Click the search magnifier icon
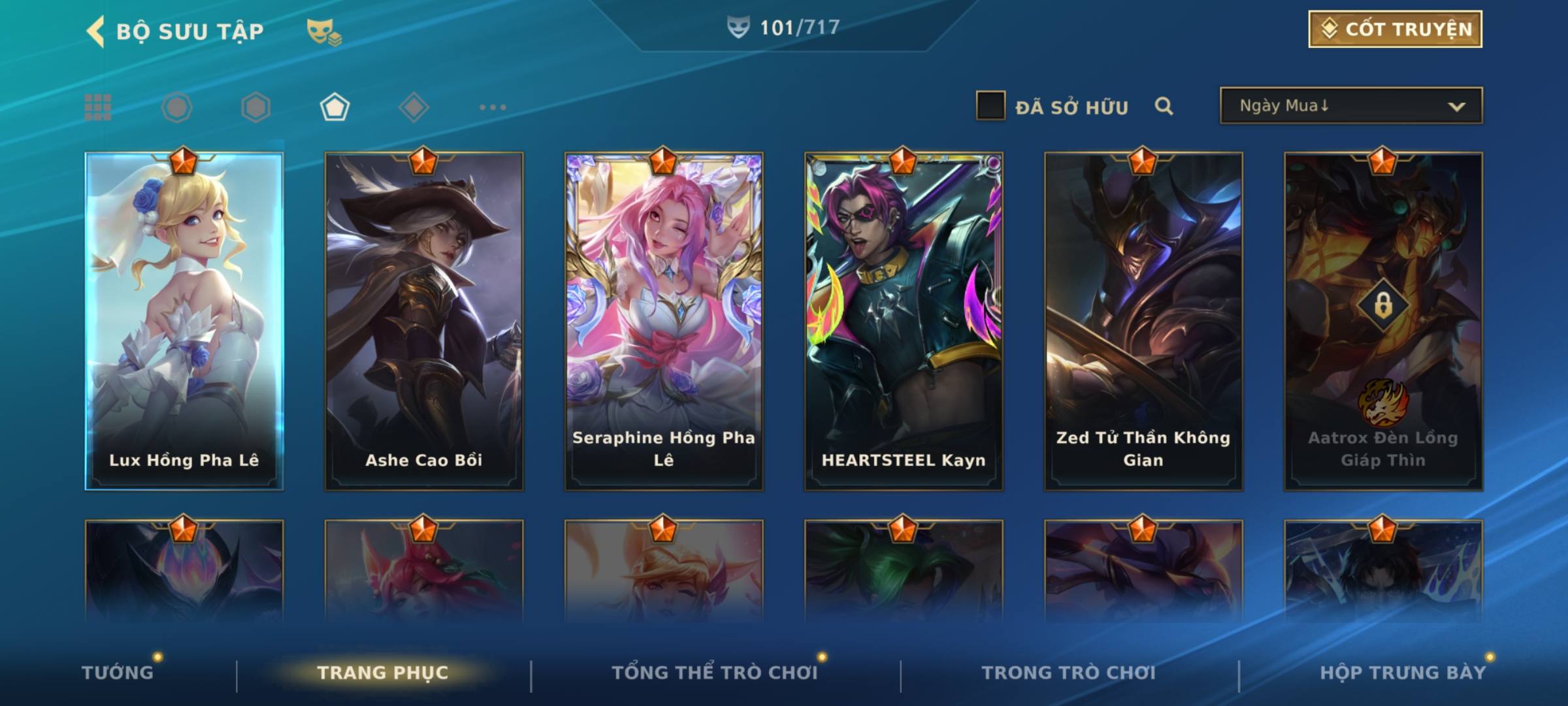The width and height of the screenshot is (1568, 706). 1164,106
